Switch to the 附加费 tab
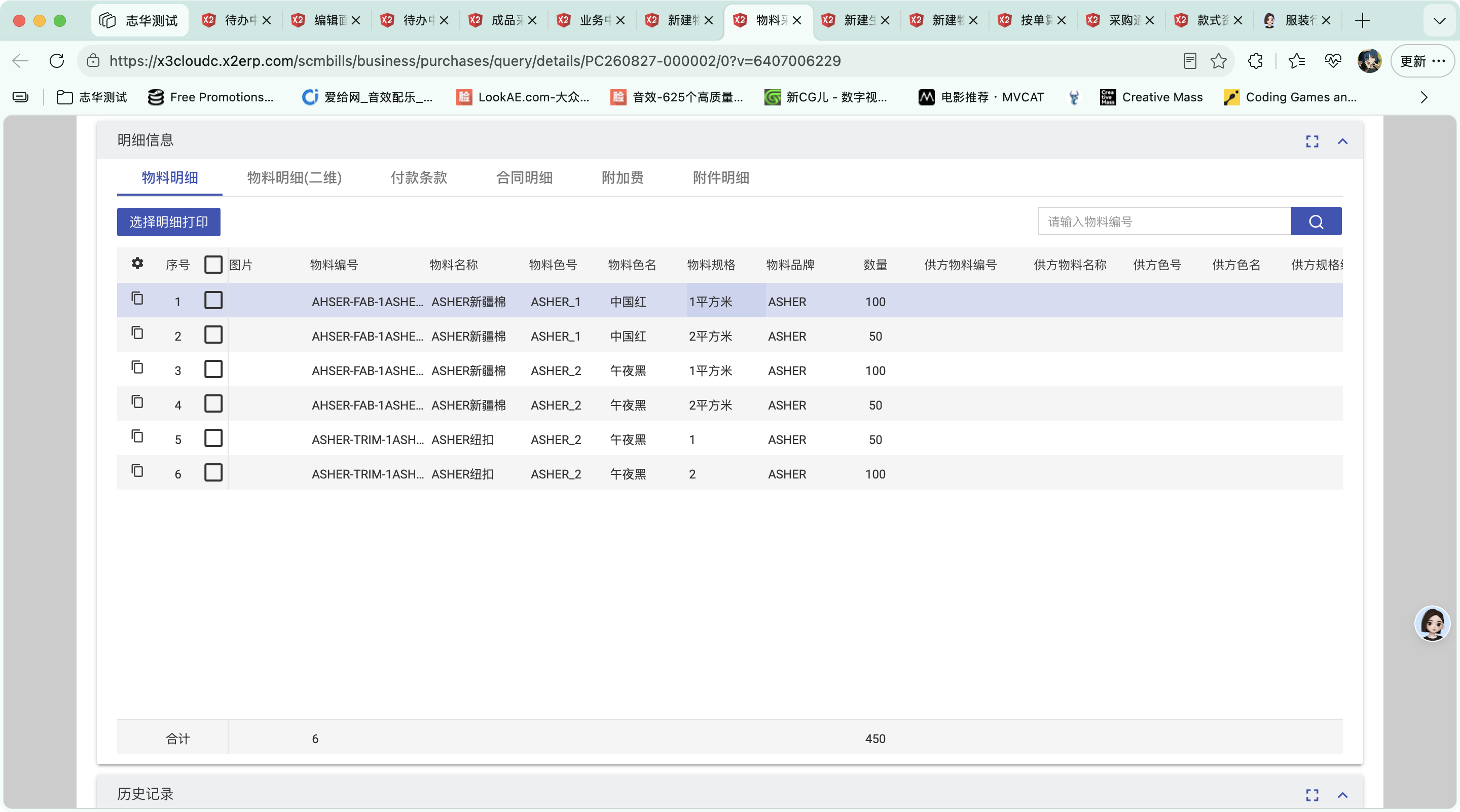1460x812 pixels. (623, 178)
